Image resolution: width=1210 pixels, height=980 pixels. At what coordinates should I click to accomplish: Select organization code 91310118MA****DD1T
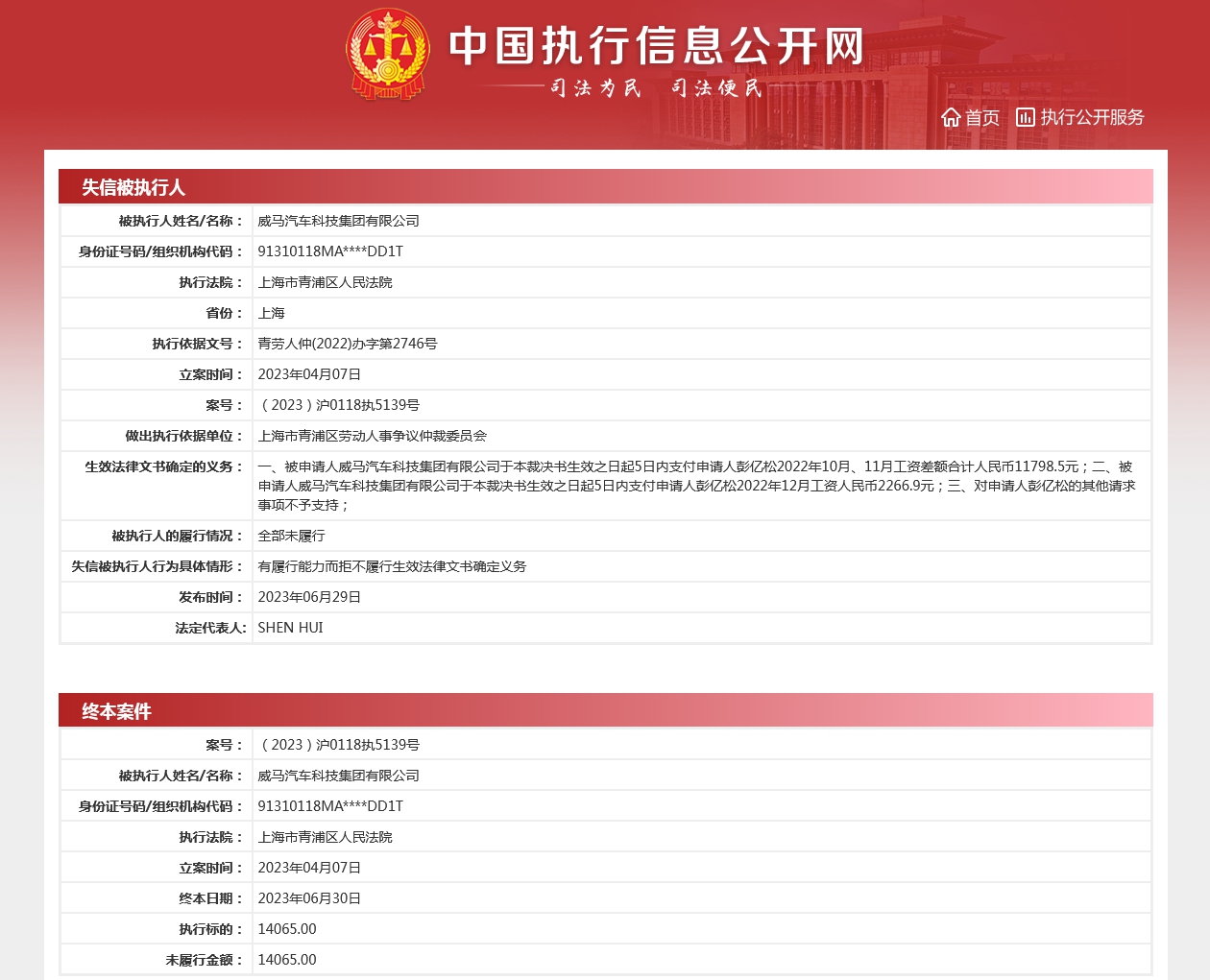330,251
